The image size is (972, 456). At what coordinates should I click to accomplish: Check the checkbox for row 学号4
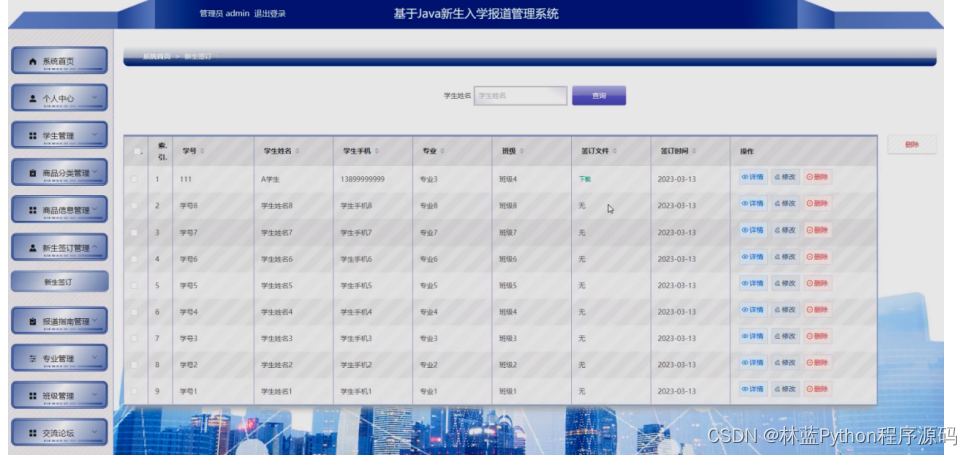tap(135, 312)
